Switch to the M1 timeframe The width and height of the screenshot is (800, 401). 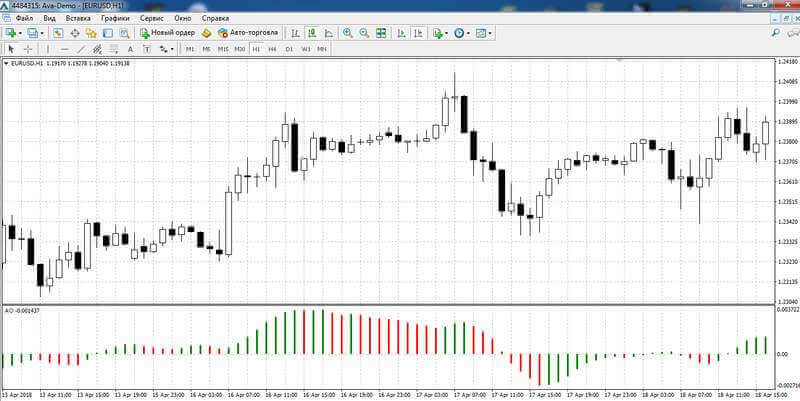click(x=190, y=49)
